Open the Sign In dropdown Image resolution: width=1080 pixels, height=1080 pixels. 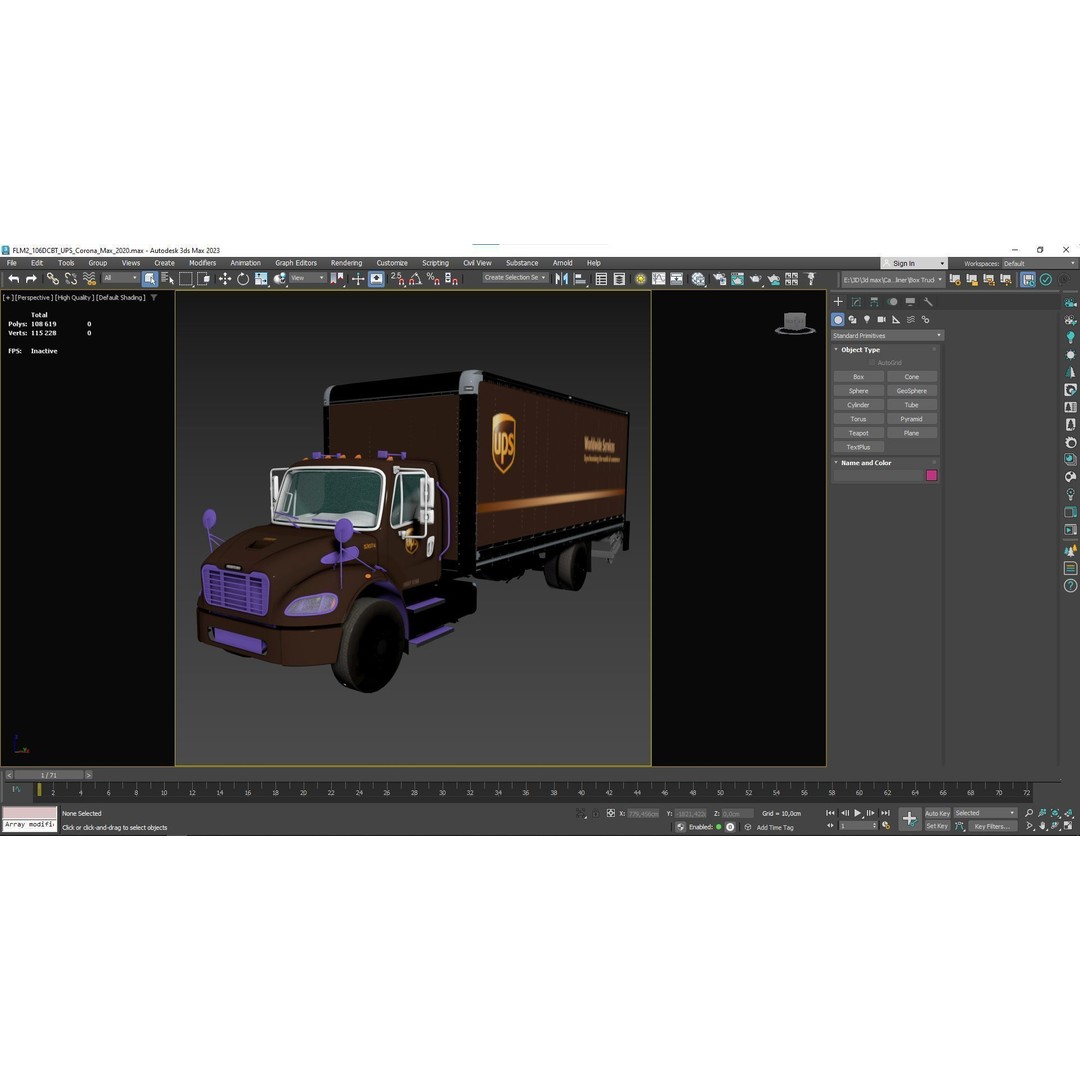[x=914, y=263]
